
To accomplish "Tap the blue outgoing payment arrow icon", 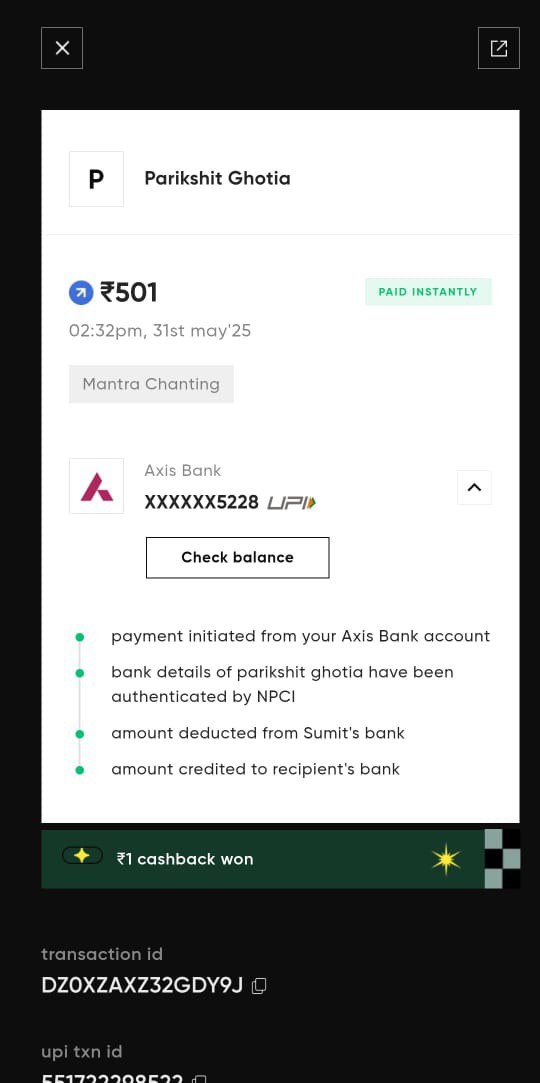I will pos(81,293).
